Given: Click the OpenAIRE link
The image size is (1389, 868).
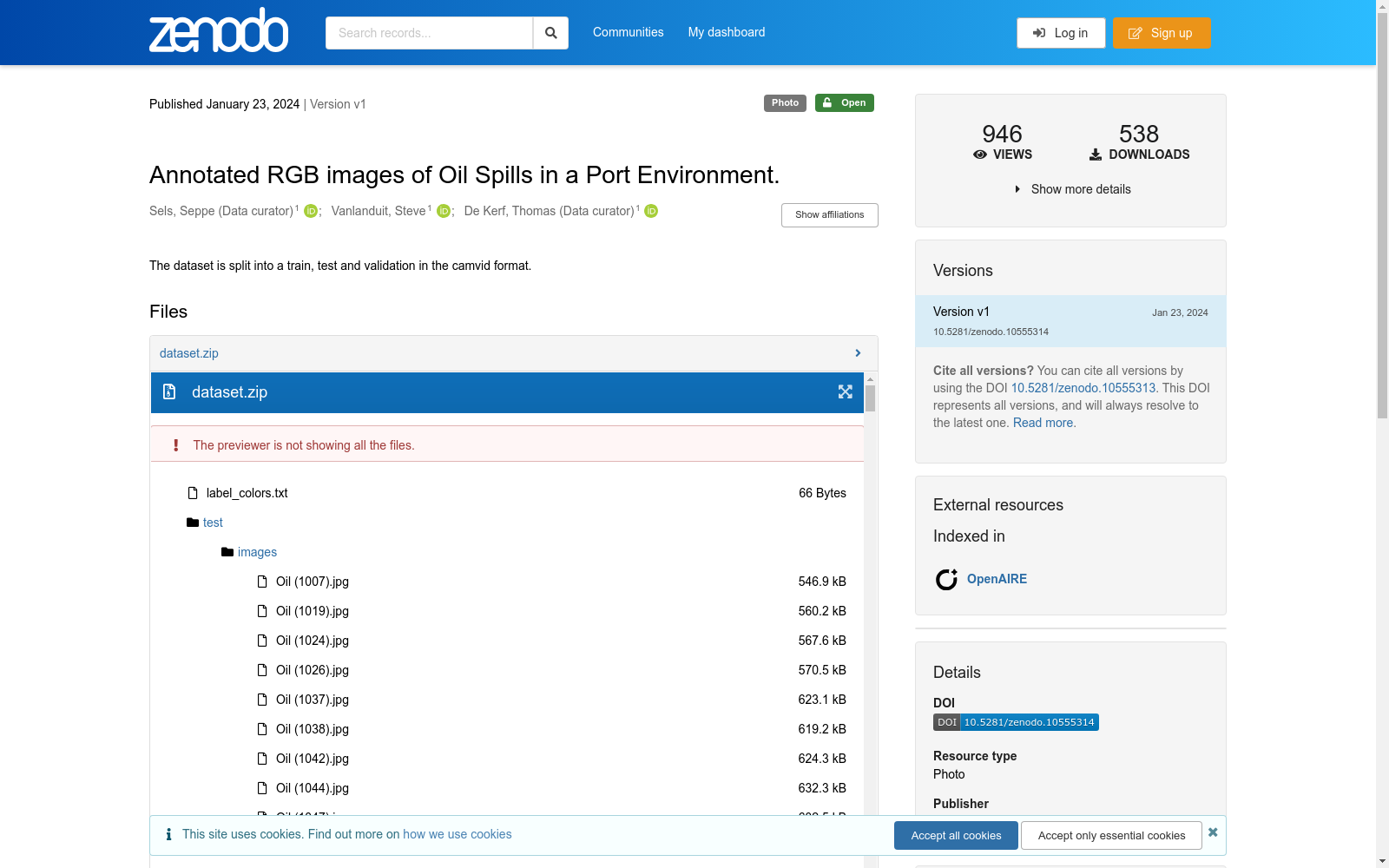Looking at the screenshot, I should click(x=997, y=579).
